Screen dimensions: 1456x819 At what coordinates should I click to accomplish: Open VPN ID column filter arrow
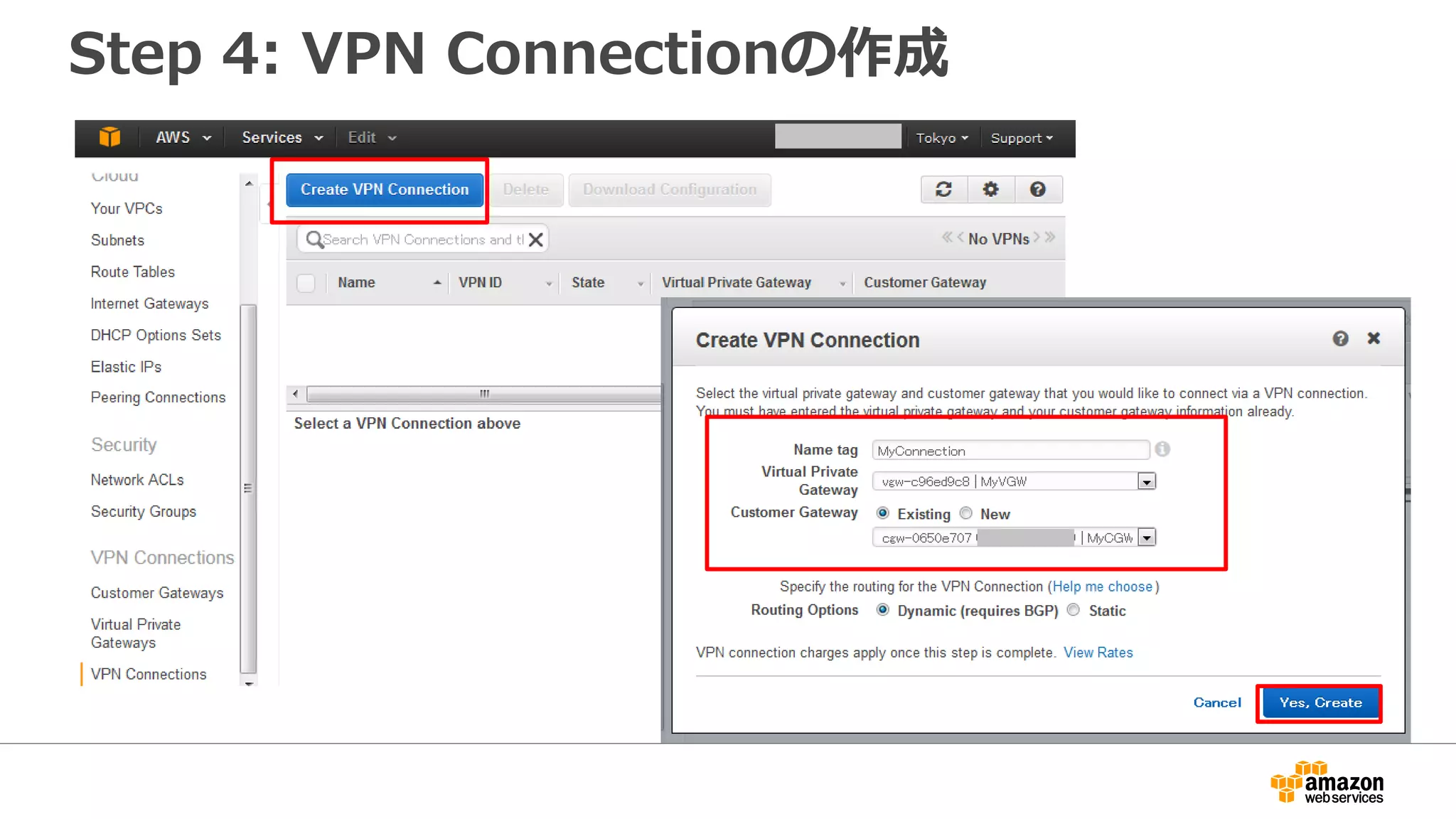pyautogui.click(x=548, y=284)
